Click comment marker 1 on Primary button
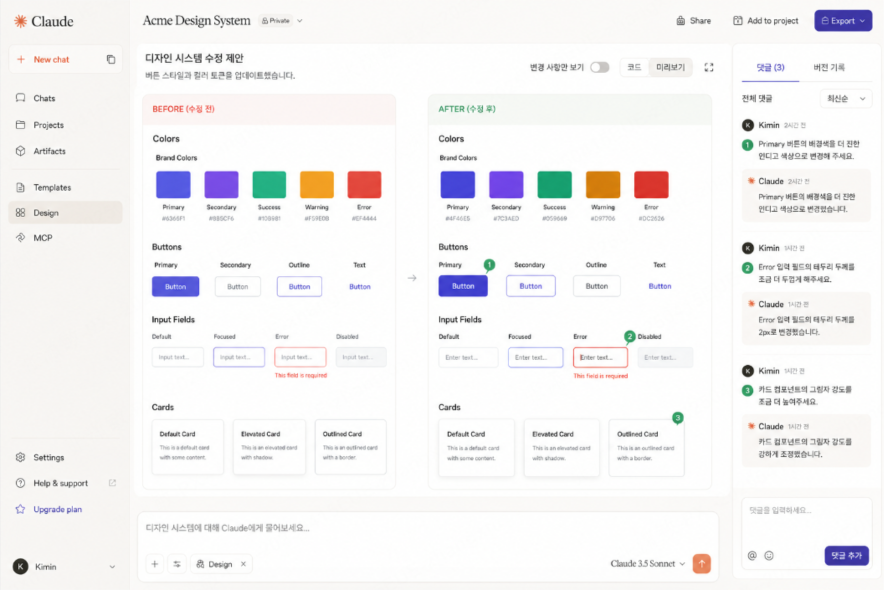The height and width of the screenshot is (590, 884). tap(489, 265)
